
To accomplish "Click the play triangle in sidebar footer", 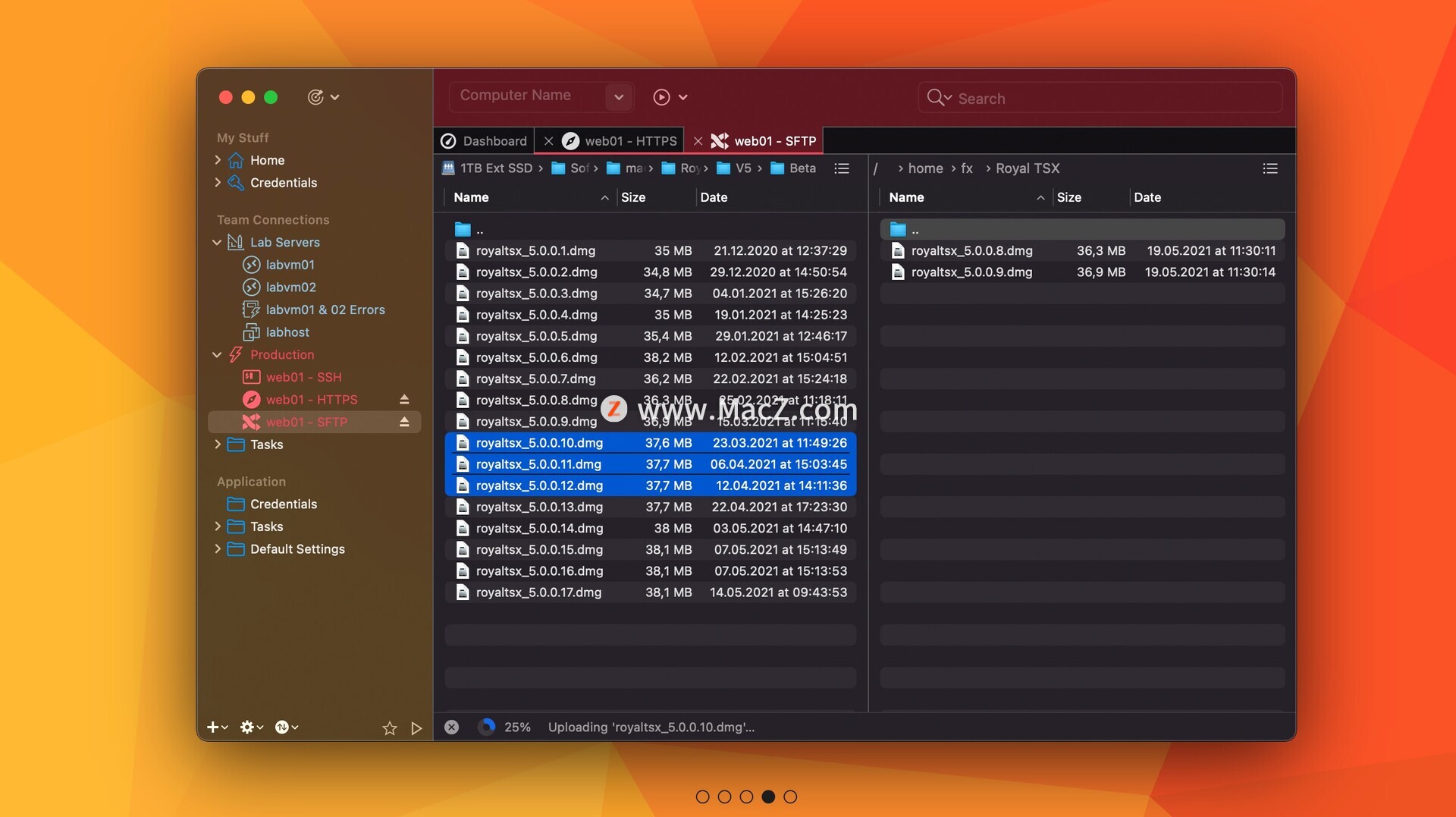I will tap(416, 728).
